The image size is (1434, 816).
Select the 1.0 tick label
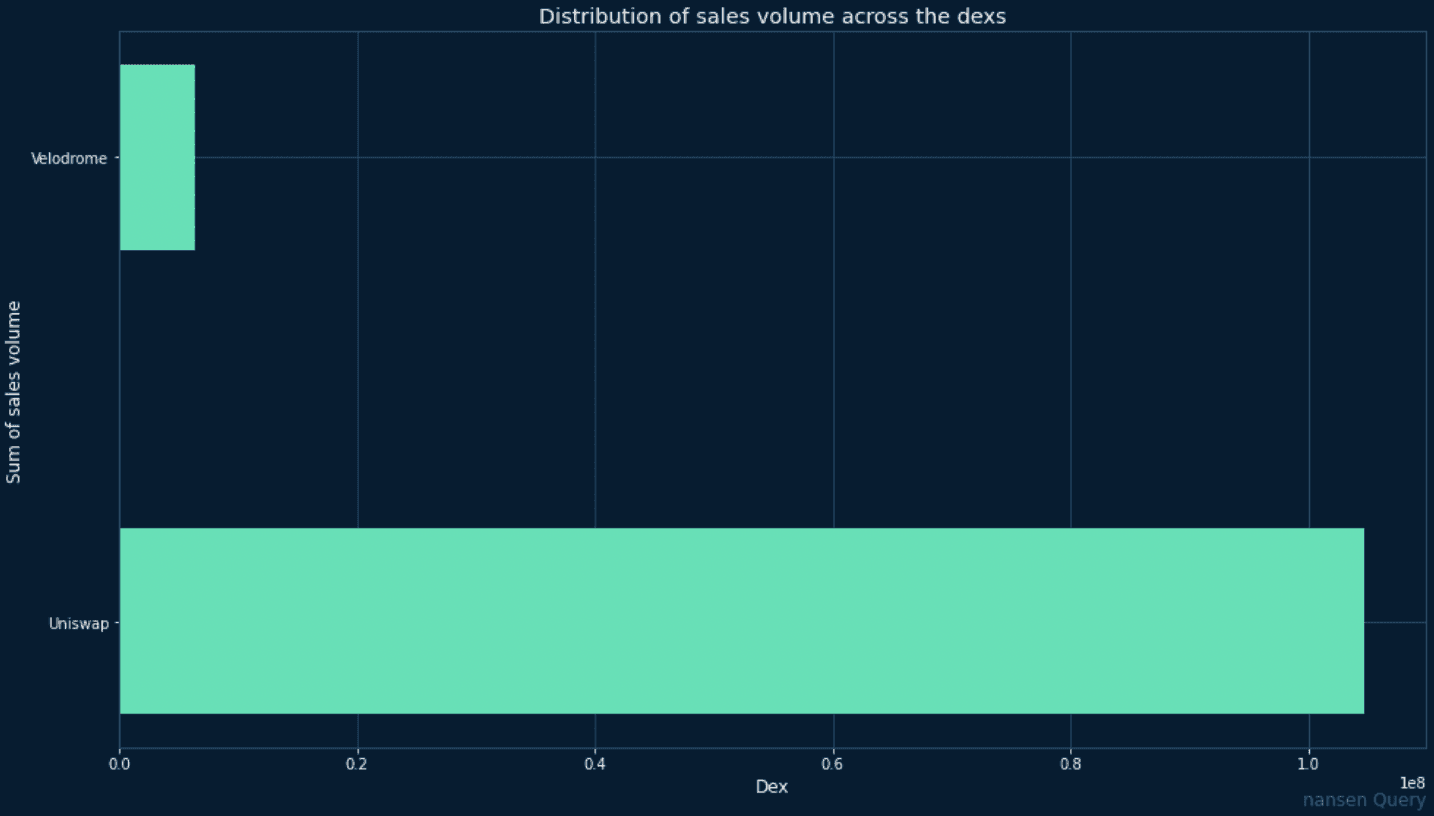[x=1306, y=761]
